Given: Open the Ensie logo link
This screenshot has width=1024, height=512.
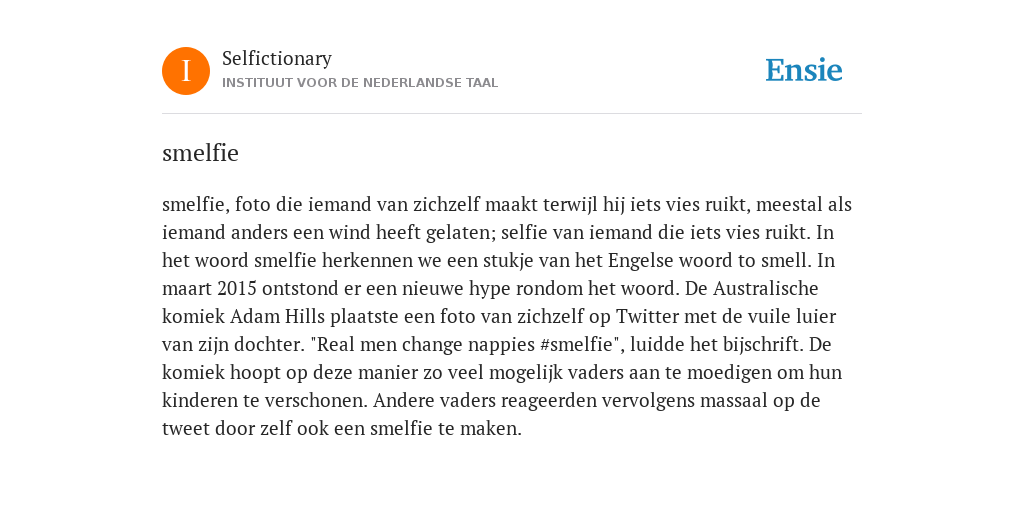Looking at the screenshot, I should click(803, 70).
